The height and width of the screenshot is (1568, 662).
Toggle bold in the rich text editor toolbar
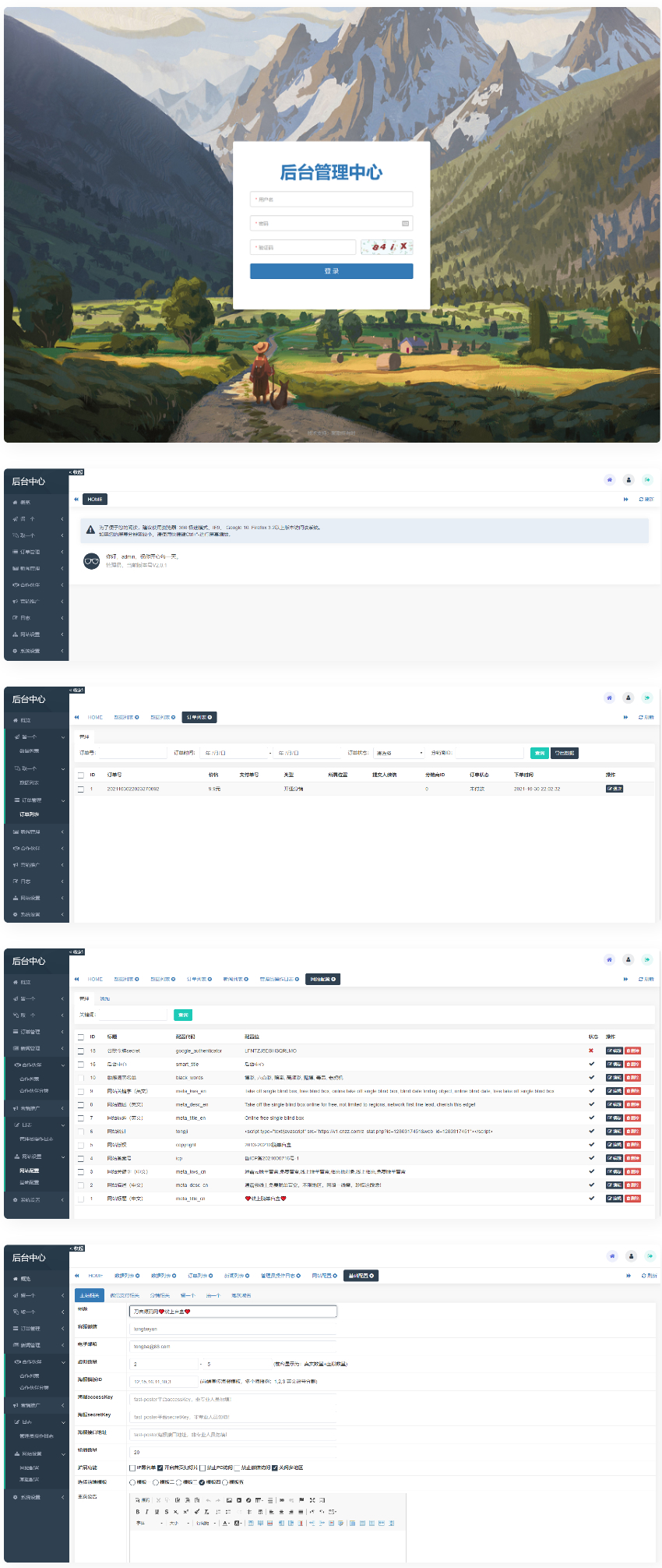[138, 1511]
